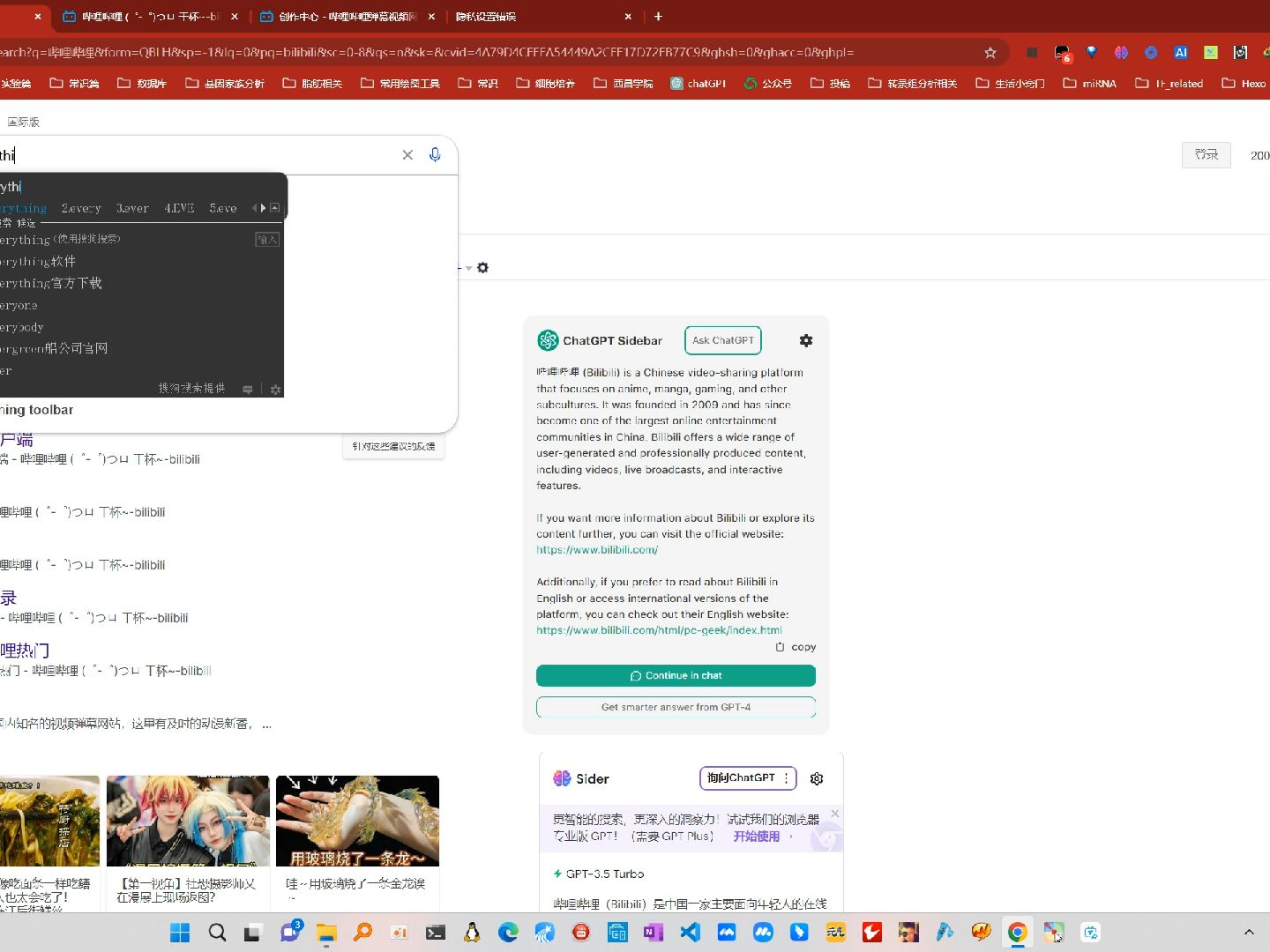The width and height of the screenshot is (1270, 952).
Task: Open Sider panel settings gear
Action: tap(817, 778)
